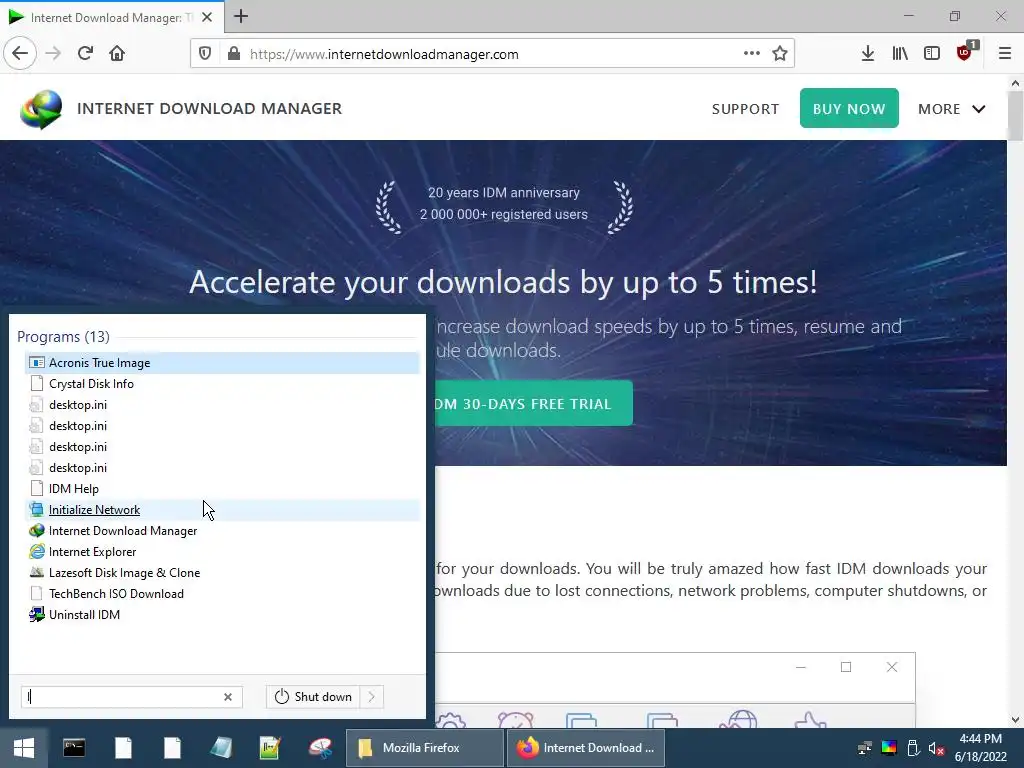Open the Library icon in toolbar
The width and height of the screenshot is (1024, 768).
point(900,54)
